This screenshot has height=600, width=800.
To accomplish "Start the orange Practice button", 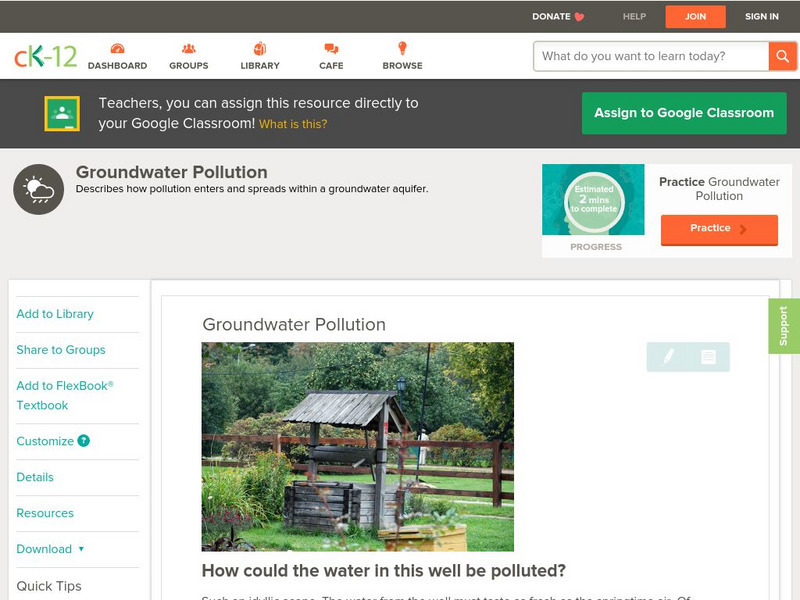I will click(x=718, y=229).
